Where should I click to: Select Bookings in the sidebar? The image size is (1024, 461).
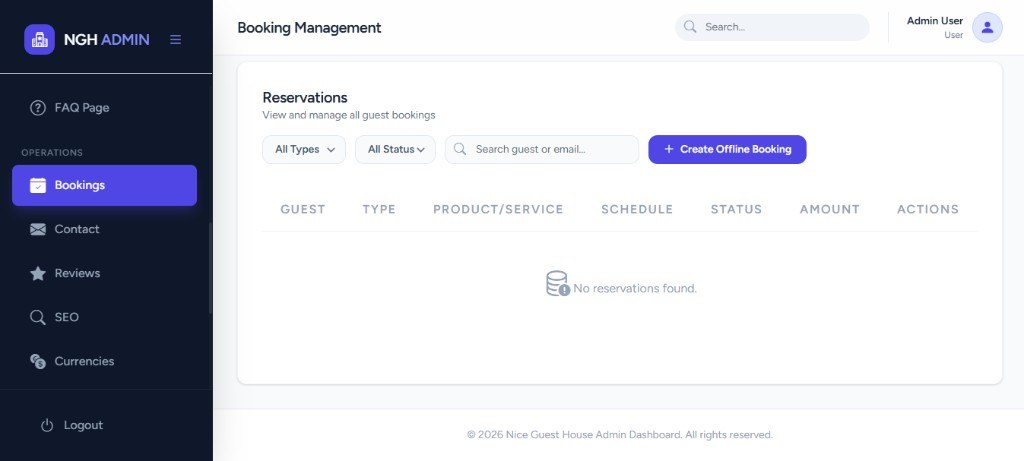(104, 185)
